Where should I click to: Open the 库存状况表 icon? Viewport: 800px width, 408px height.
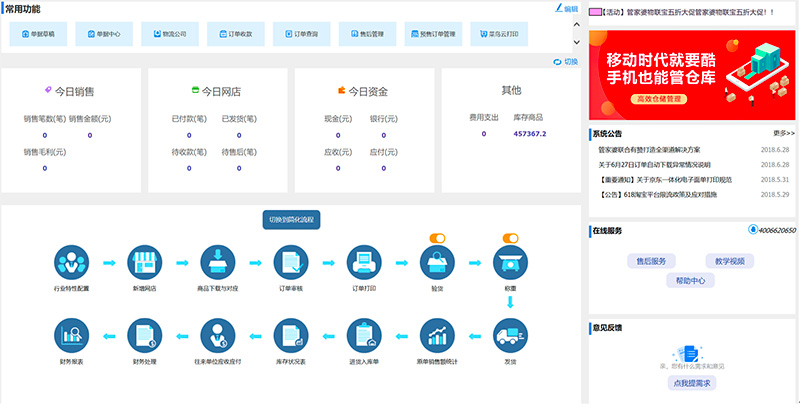pos(291,336)
